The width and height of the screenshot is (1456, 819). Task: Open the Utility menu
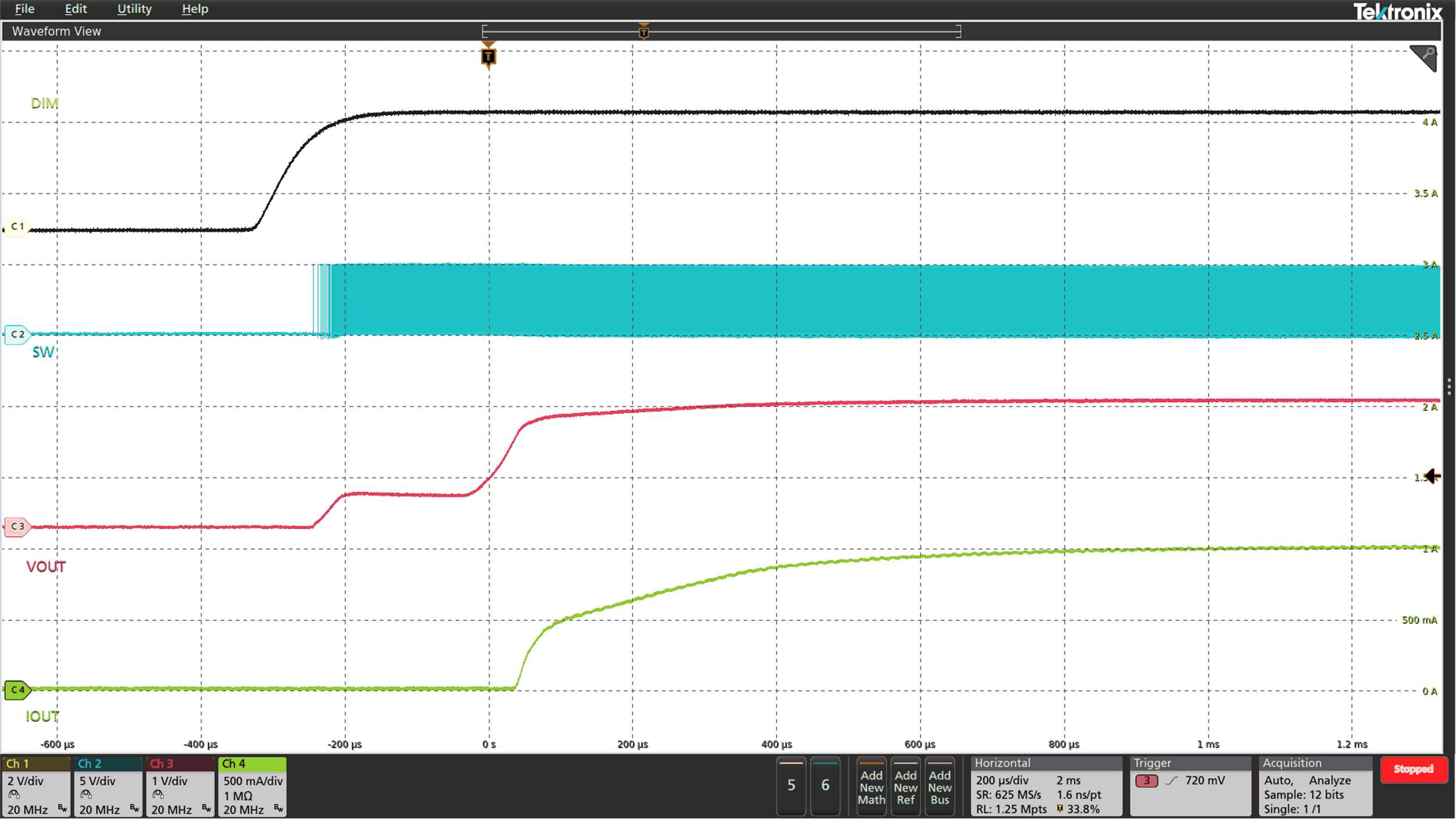(134, 9)
